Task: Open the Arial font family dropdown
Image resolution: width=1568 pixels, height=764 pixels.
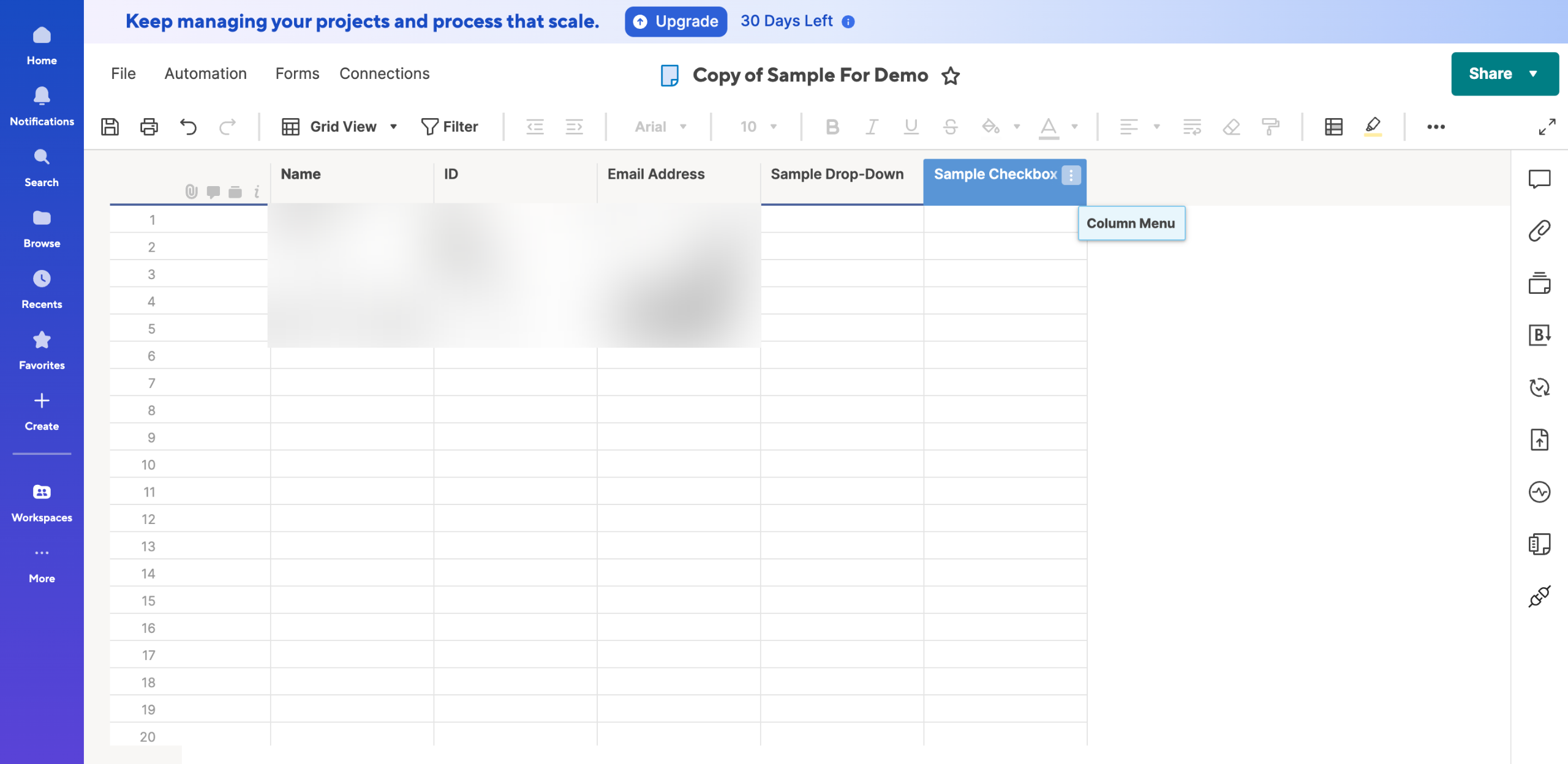Action: coord(682,127)
